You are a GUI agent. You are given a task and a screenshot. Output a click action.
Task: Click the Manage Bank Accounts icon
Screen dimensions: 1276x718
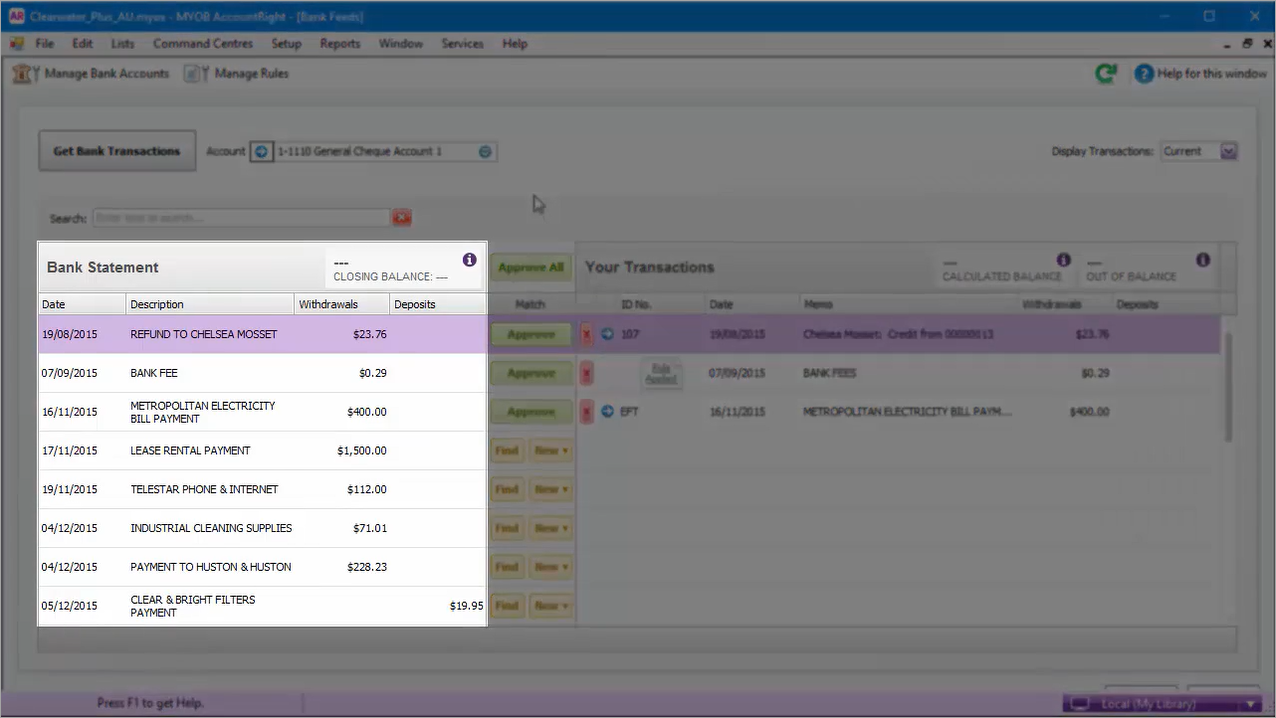click(x=26, y=74)
